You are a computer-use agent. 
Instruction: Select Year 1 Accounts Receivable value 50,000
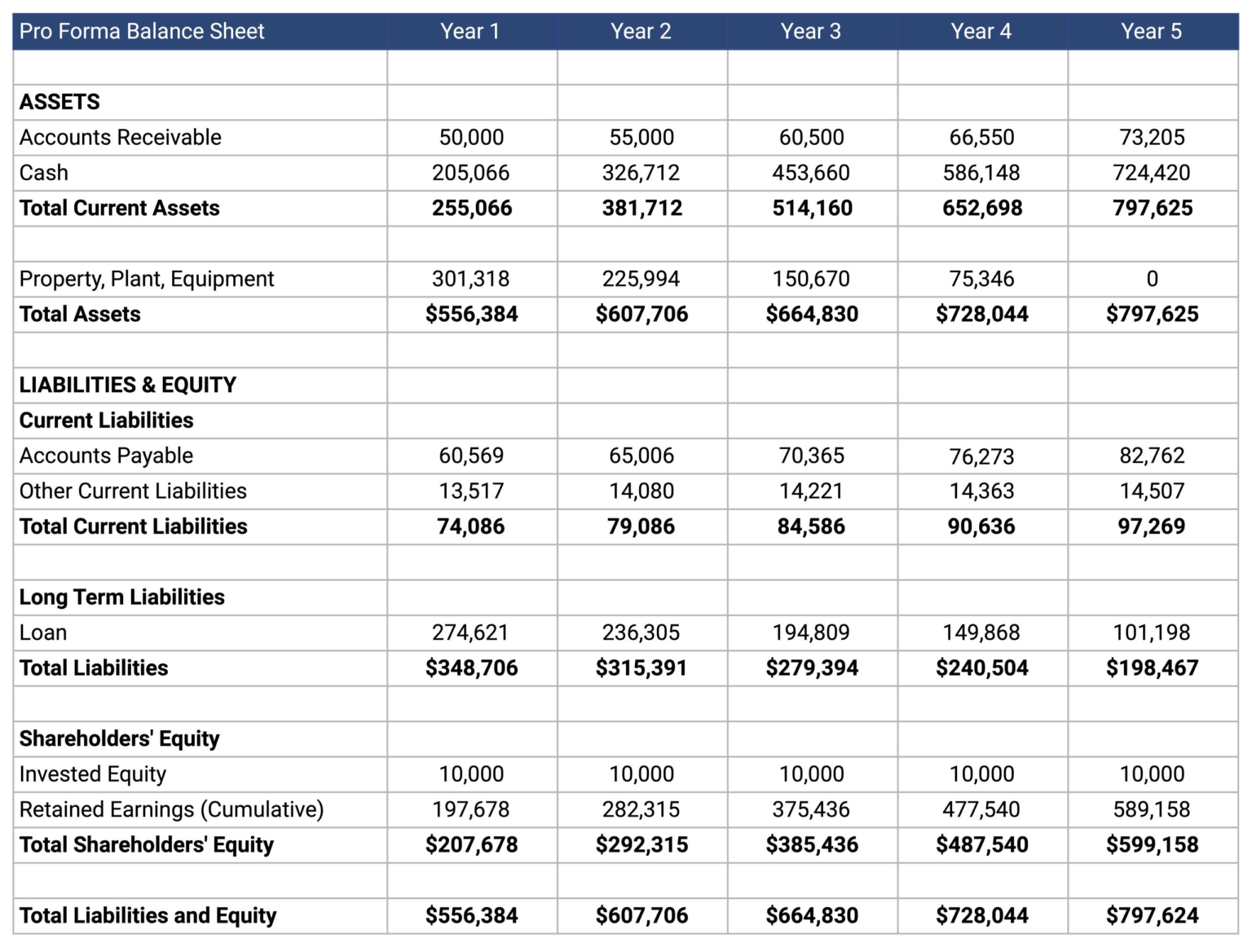coord(471,138)
